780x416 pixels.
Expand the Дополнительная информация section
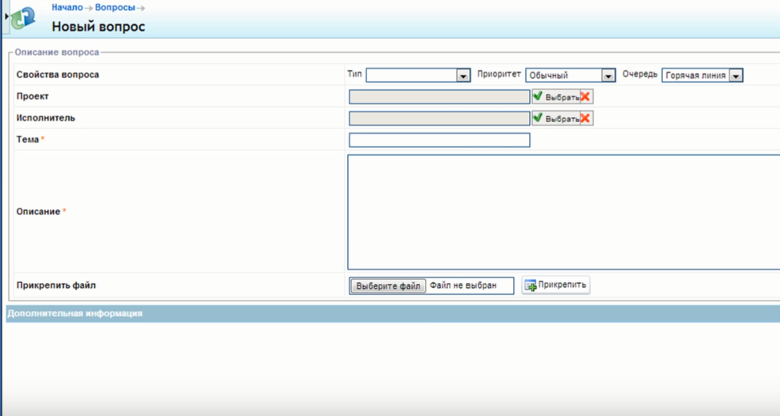click(x=393, y=313)
